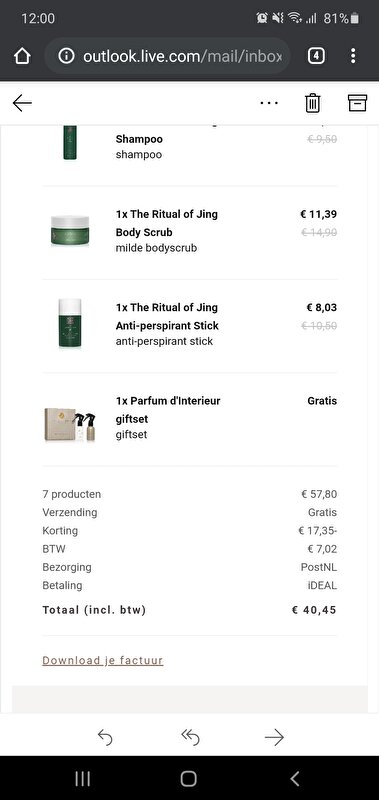Tap the browser home icon
Screen dimensions: 379x800
(x=22, y=56)
